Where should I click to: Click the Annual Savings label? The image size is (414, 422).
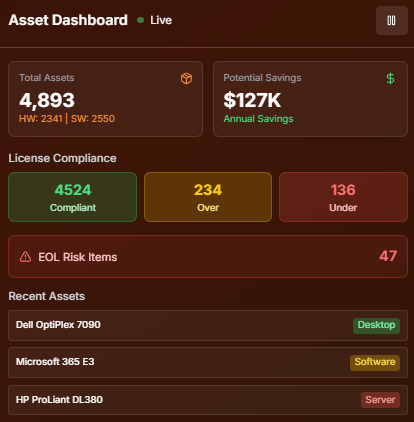(258, 119)
